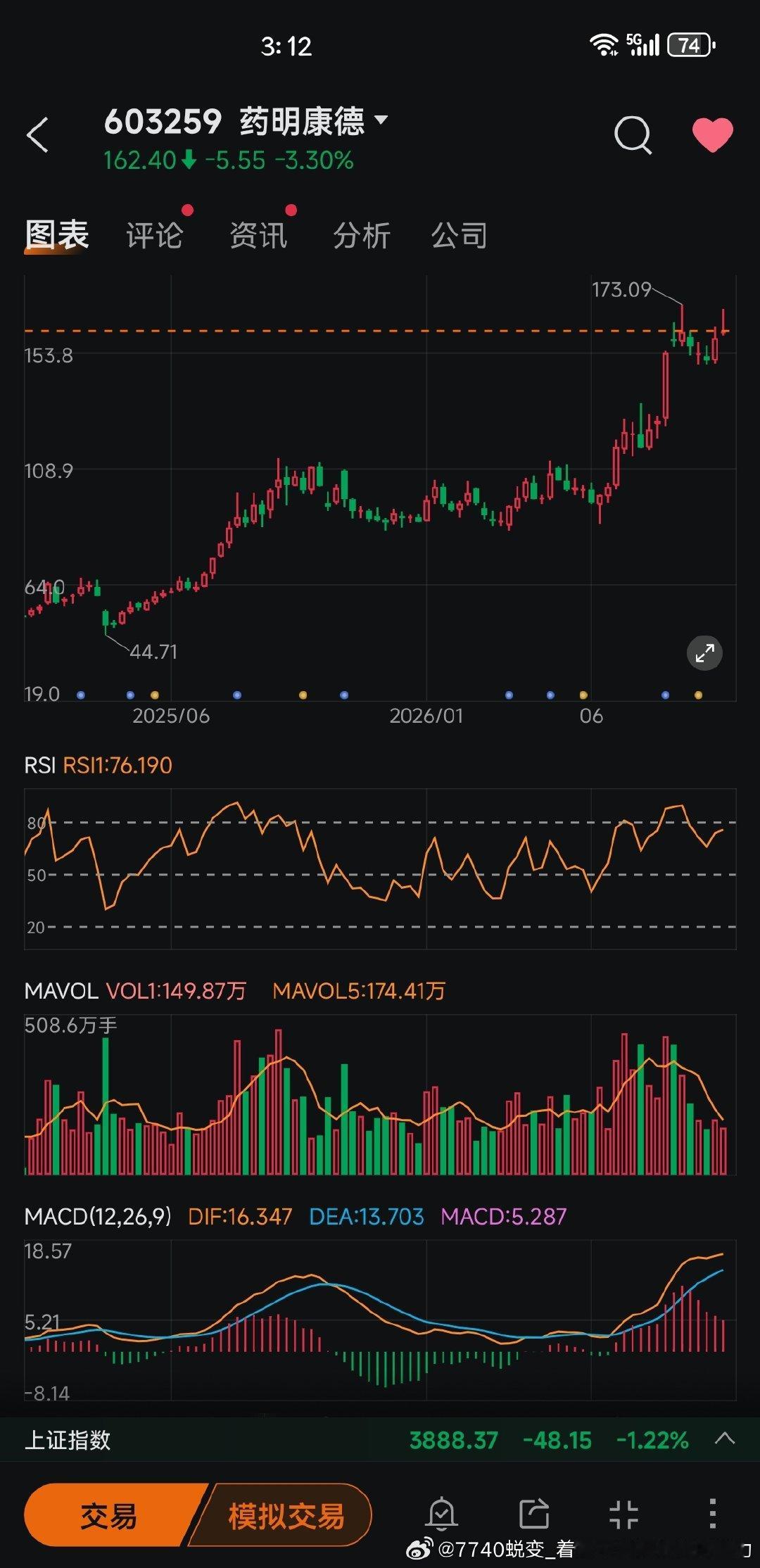Open the search magnifier icon

633,134
